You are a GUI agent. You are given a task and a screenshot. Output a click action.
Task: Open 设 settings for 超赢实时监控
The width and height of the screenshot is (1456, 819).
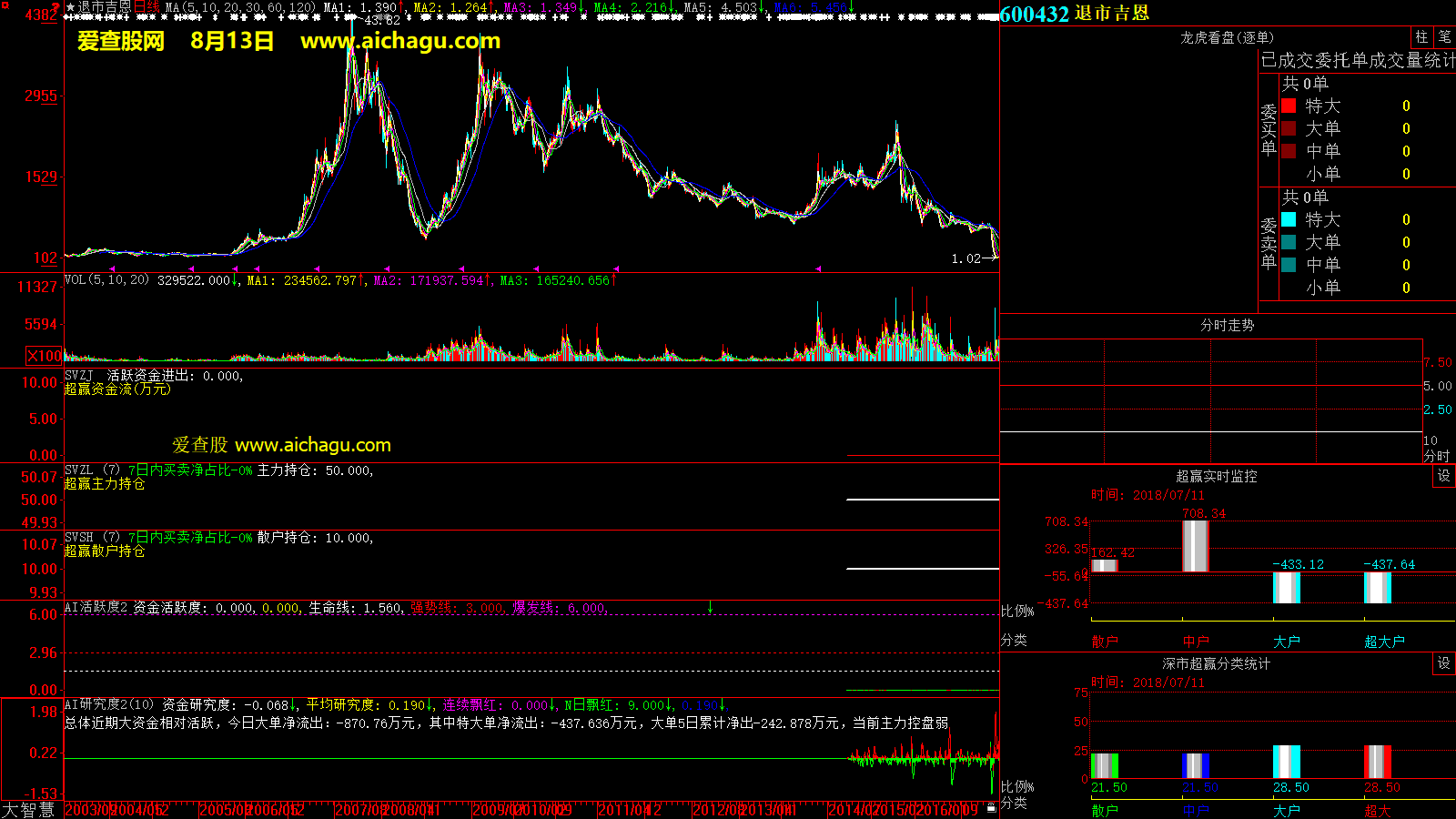click(1443, 476)
